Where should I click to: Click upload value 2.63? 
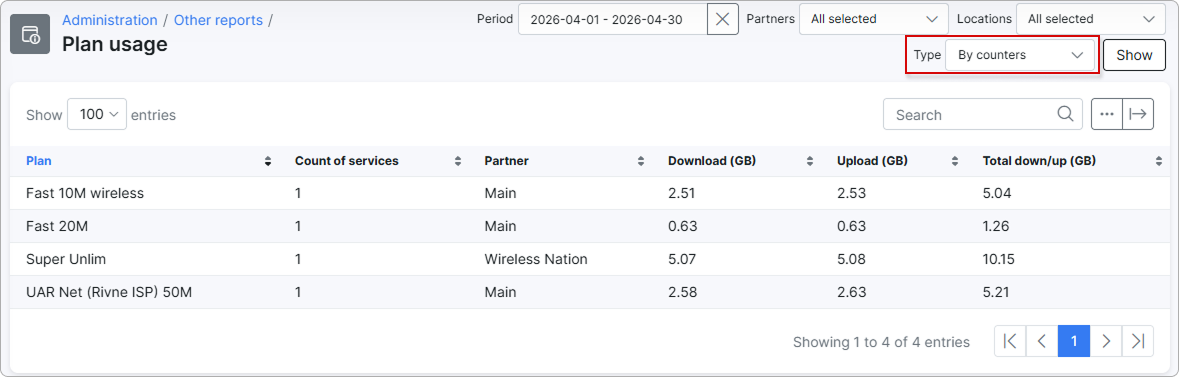(851, 292)
